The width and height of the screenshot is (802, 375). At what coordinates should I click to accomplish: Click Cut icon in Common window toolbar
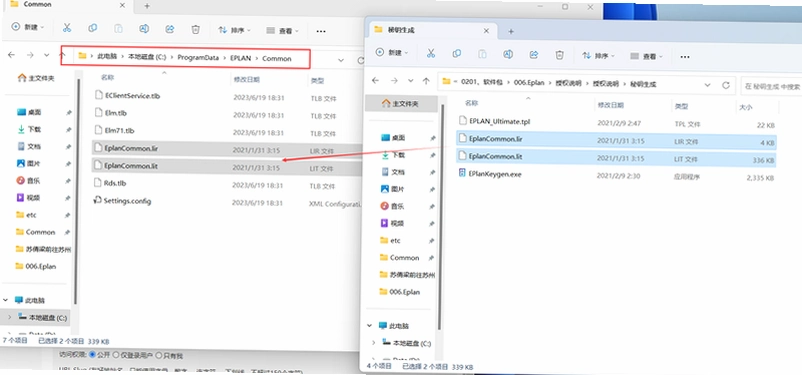tap(67, 28)
